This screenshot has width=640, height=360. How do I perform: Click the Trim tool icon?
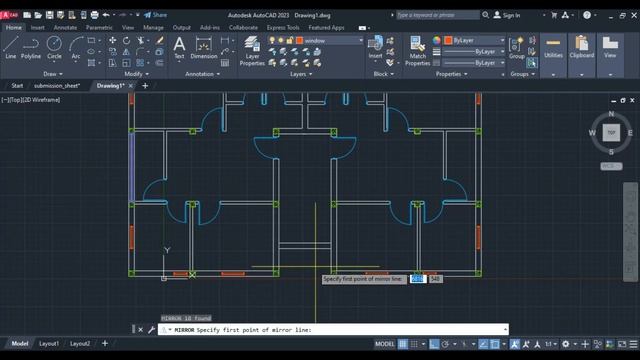pyautogui.click(x=141, y=40)
